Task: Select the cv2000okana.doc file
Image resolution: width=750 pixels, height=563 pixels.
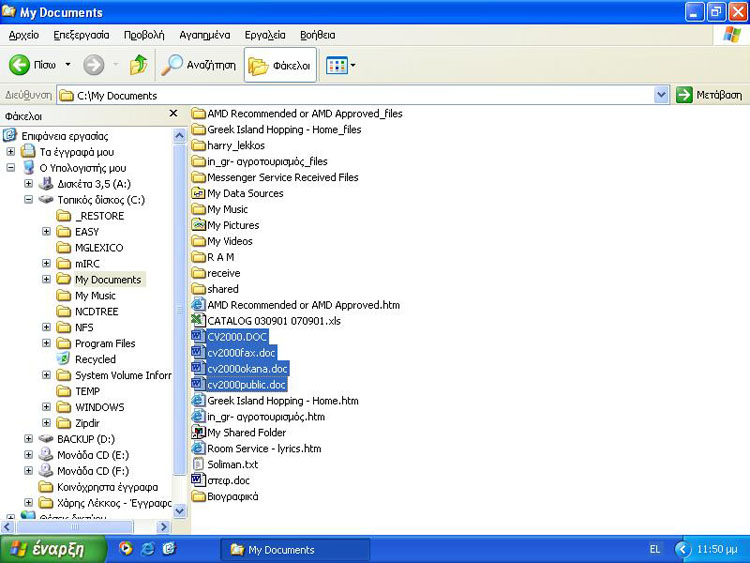Action: pos(240,369)
